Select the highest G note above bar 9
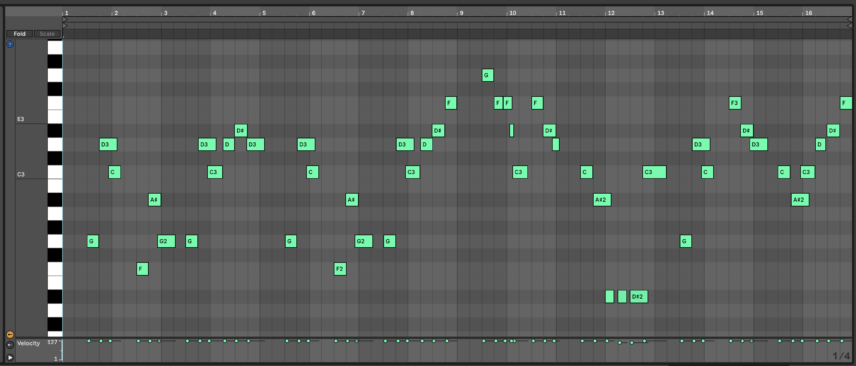 [x=488, y=75]
